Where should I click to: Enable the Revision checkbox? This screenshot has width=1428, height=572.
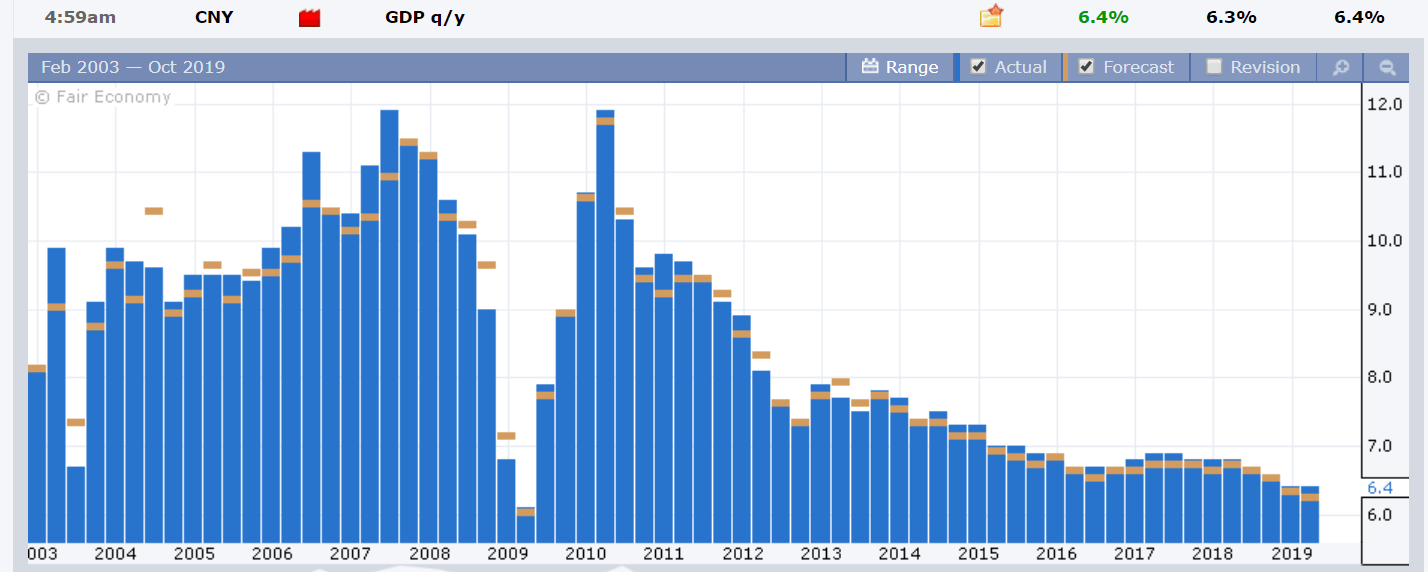point(1214,67)
